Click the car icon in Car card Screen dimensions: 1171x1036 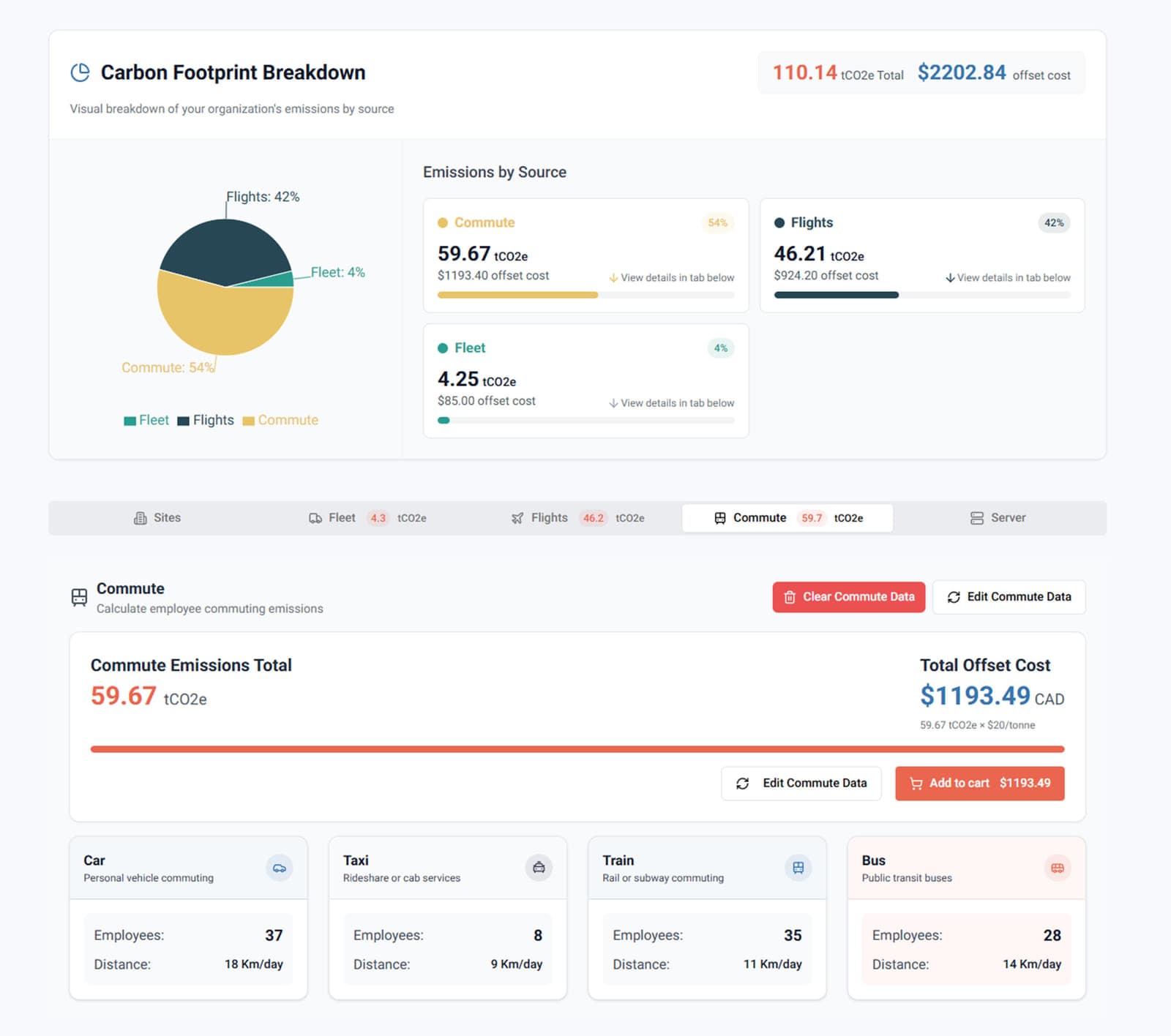[280, 868]
